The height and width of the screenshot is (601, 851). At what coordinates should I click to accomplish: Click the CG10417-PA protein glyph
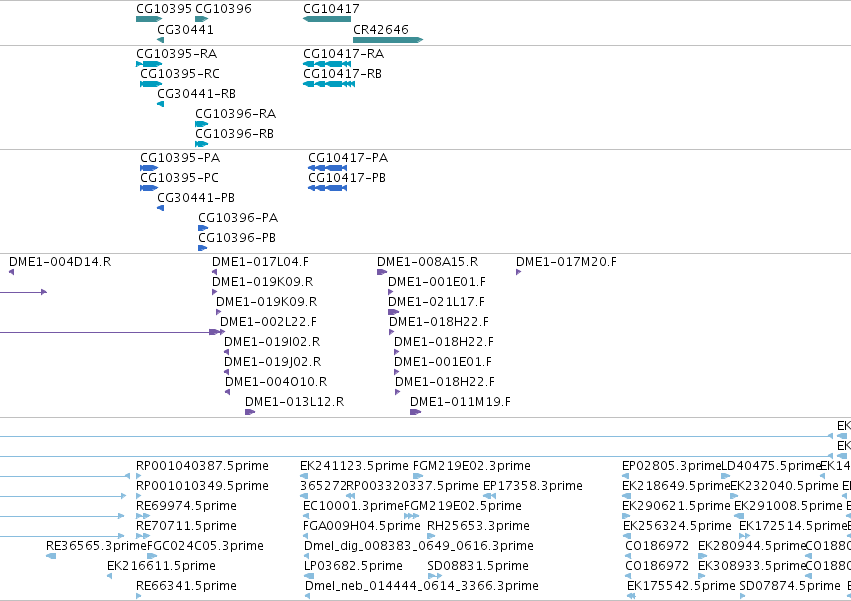click(x=327, y=168)
